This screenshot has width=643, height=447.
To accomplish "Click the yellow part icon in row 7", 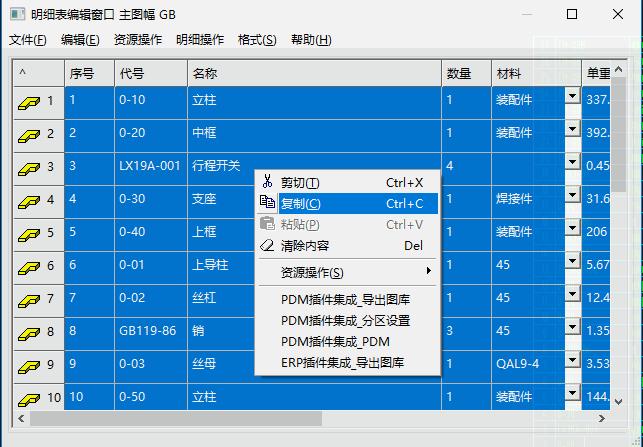I will click(x=29, y=301).
